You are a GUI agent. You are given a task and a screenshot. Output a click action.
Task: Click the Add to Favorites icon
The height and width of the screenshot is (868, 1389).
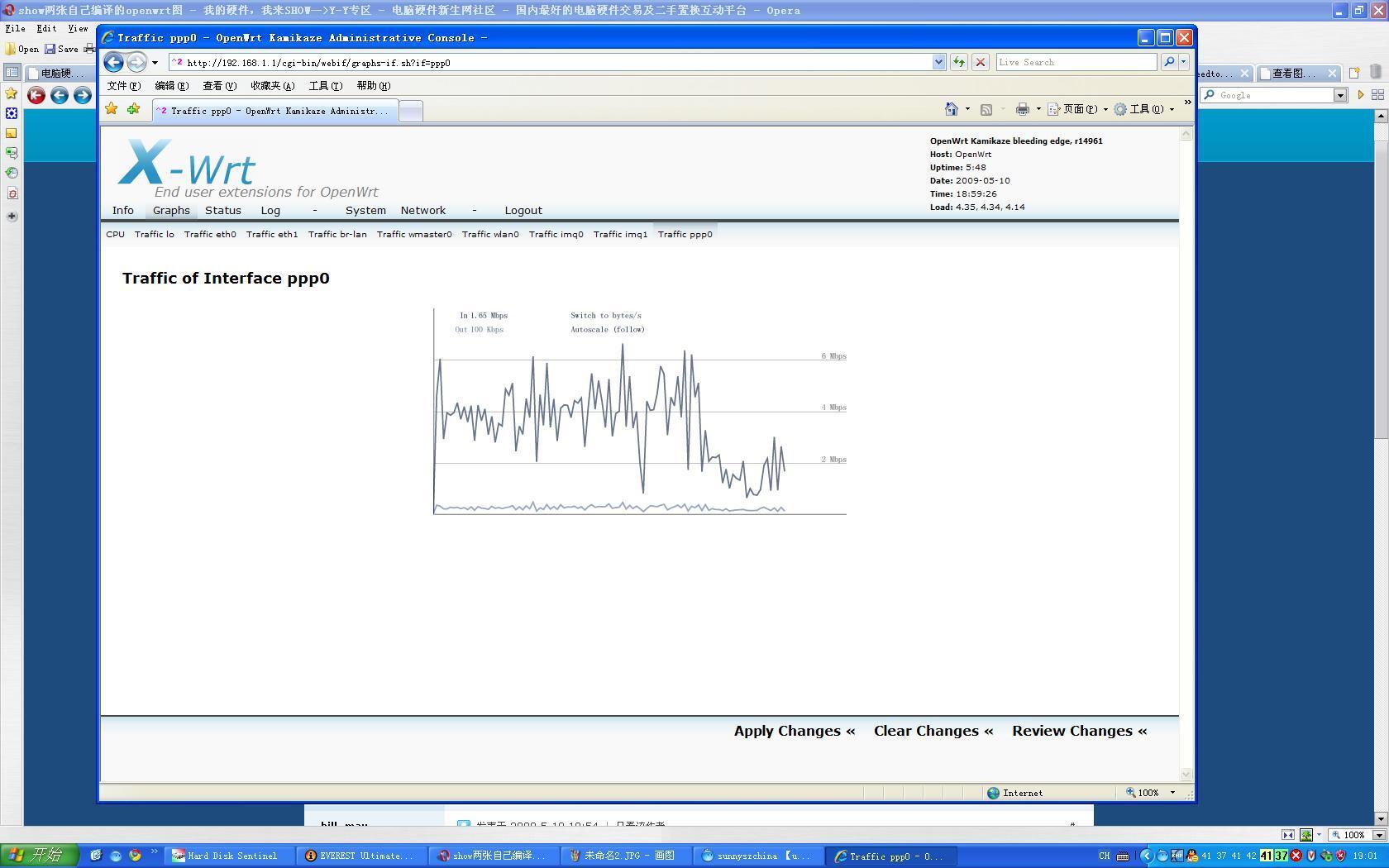pyautogui.click(x=133, y=109)
